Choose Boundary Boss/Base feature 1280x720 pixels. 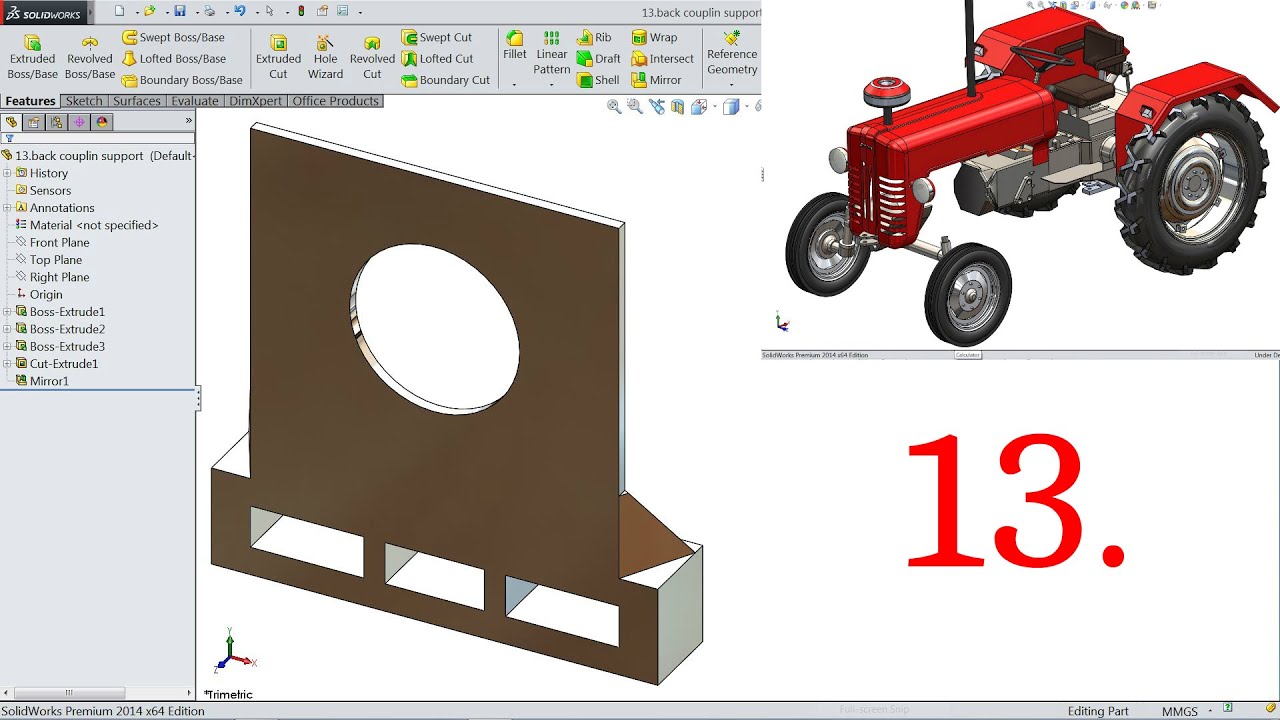point(182,80)
